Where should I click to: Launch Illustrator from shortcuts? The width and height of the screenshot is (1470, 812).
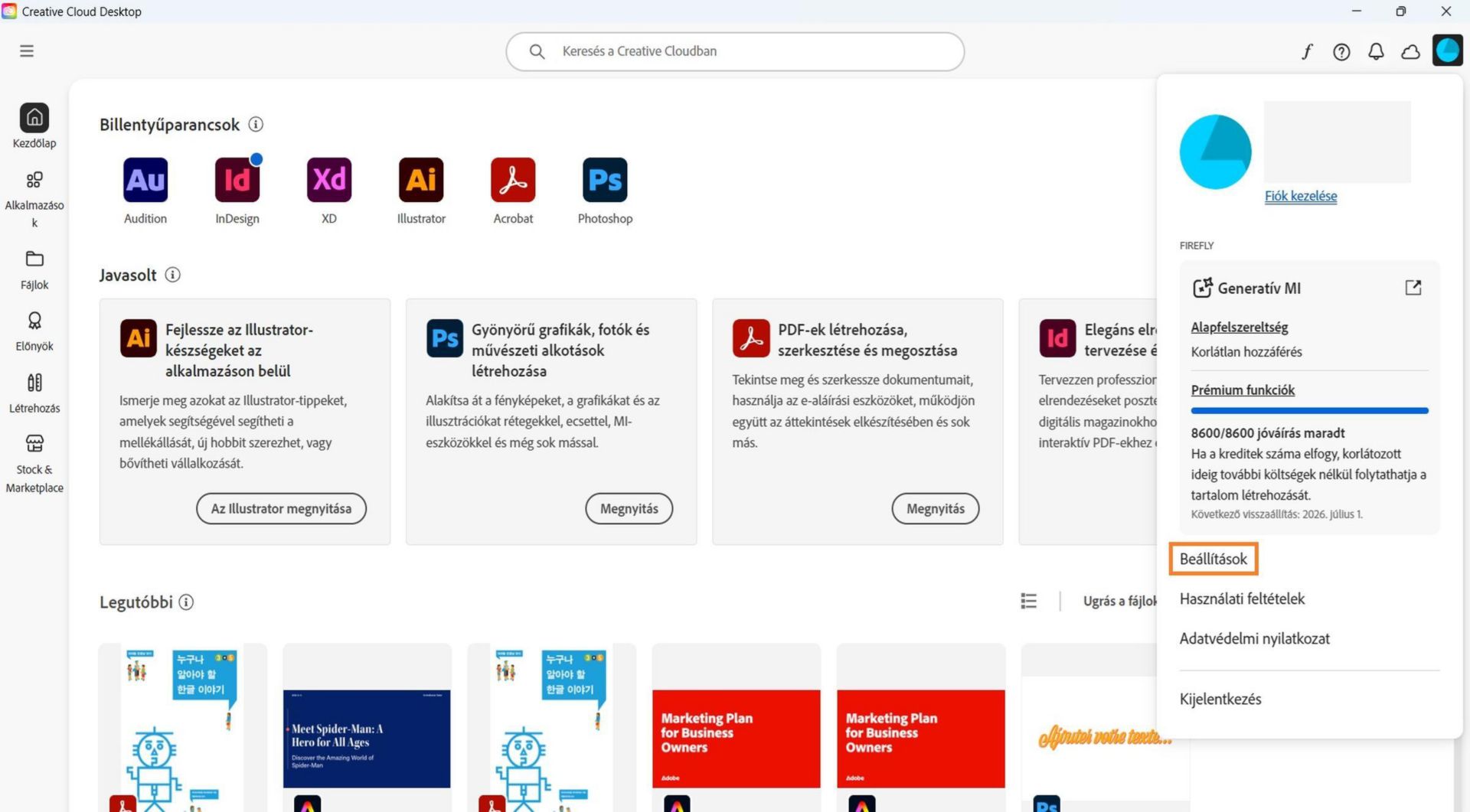coord(421,180)
